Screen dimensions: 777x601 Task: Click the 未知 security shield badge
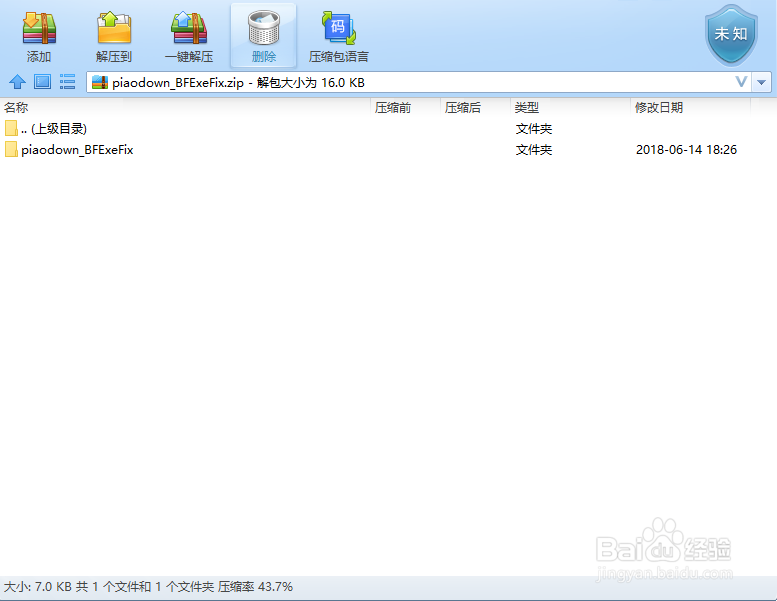coord(731,35)
